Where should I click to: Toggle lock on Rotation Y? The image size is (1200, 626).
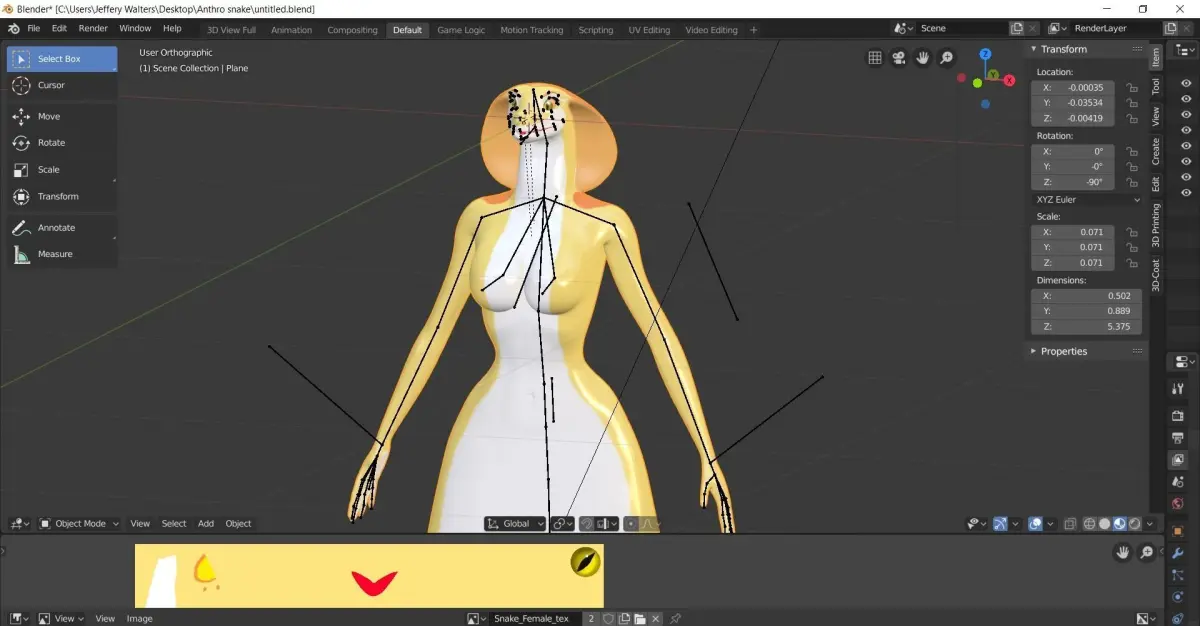click(x=1132, y=167)
